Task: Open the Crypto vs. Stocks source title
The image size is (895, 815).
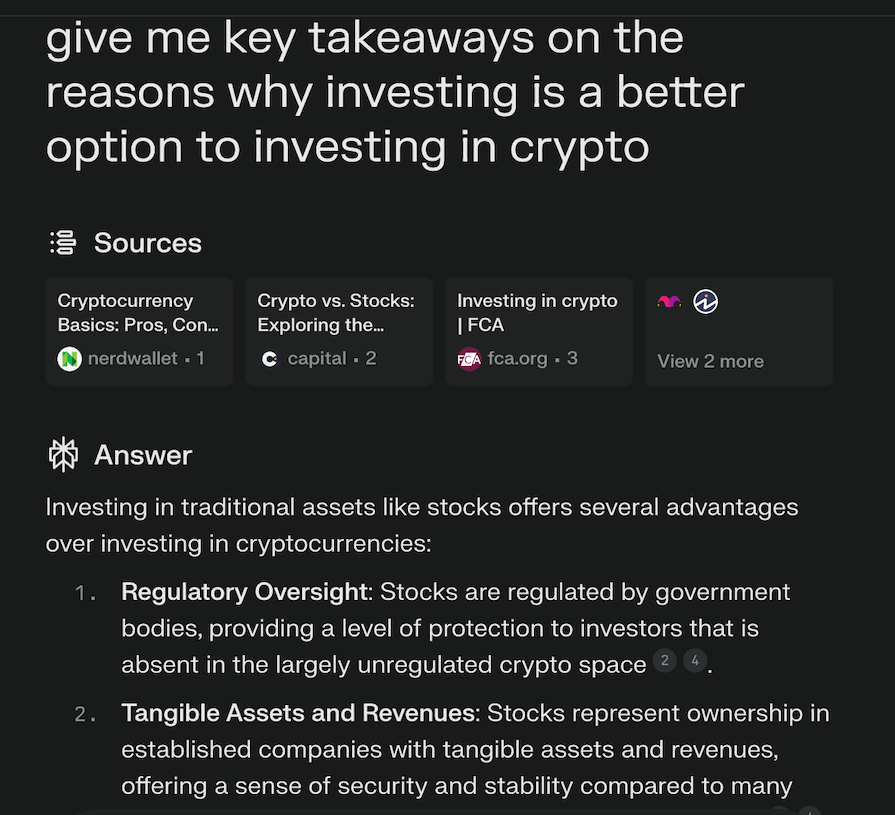Action: pyautogui.click(x=336, y=312)
